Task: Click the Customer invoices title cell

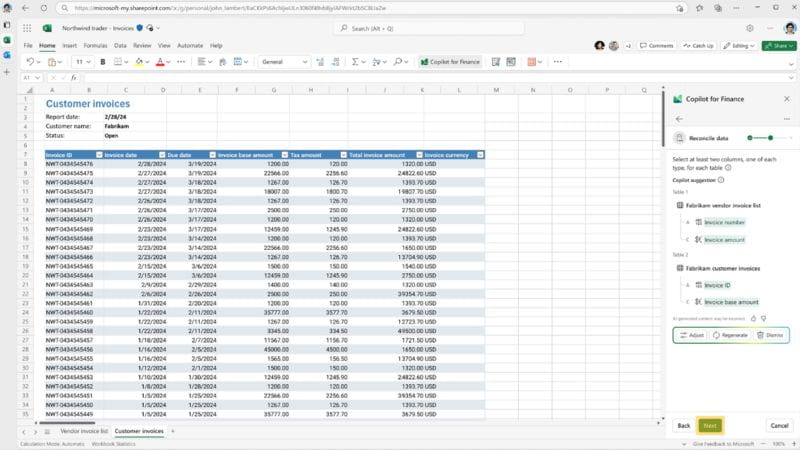Action: pos(88,104)
